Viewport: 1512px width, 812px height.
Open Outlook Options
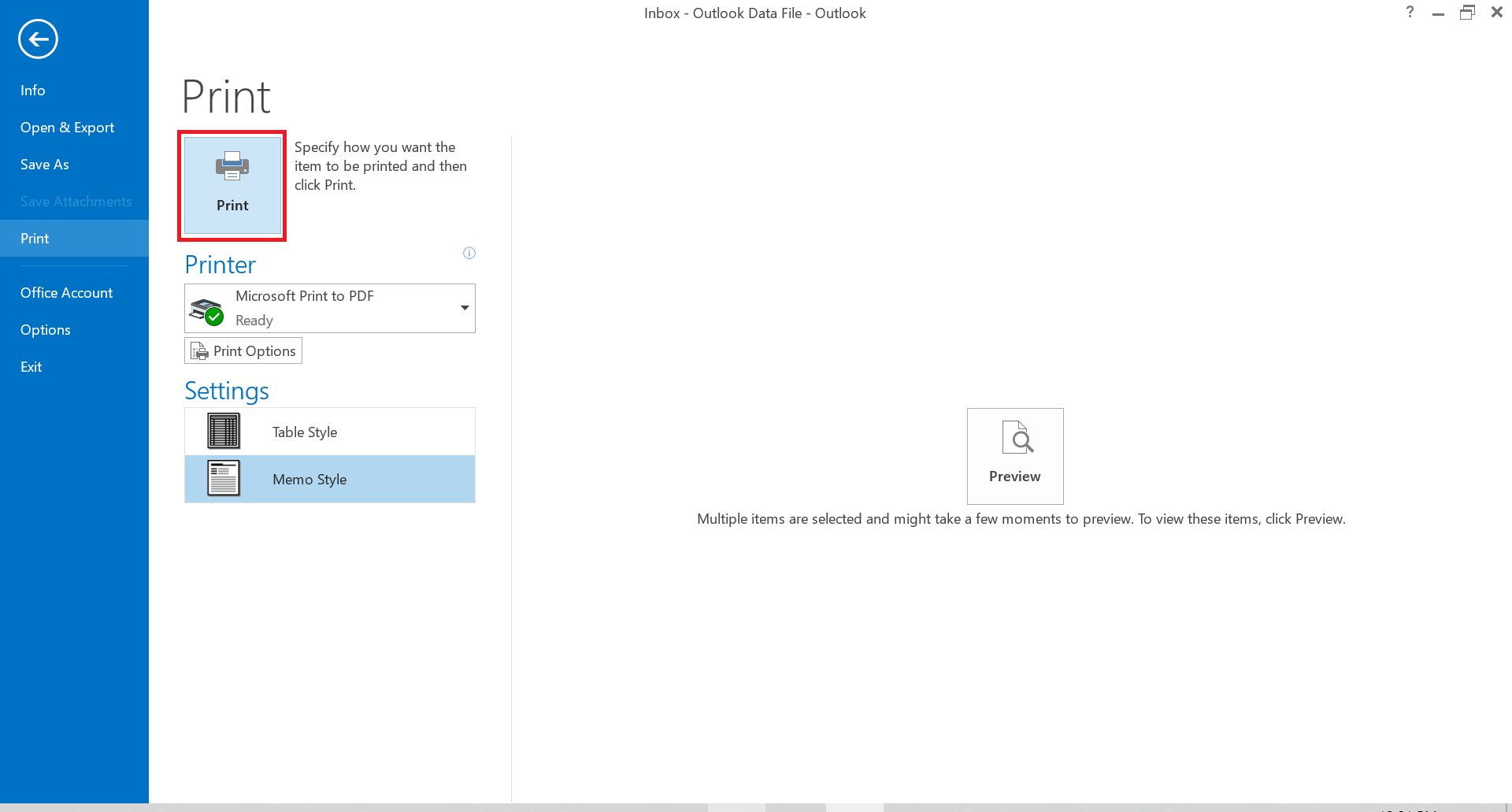74,330
